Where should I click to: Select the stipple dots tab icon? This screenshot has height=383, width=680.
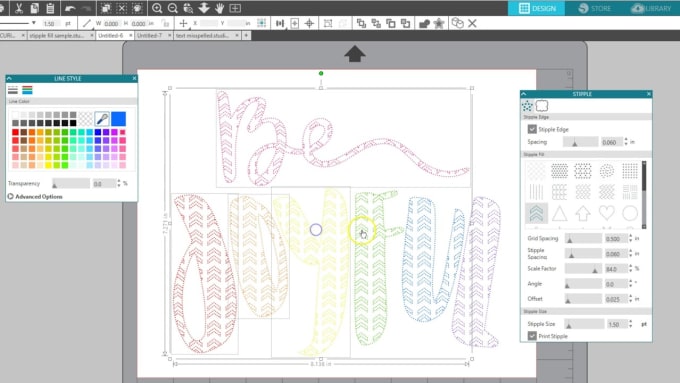pyautogui.click(x=527, y=105)
